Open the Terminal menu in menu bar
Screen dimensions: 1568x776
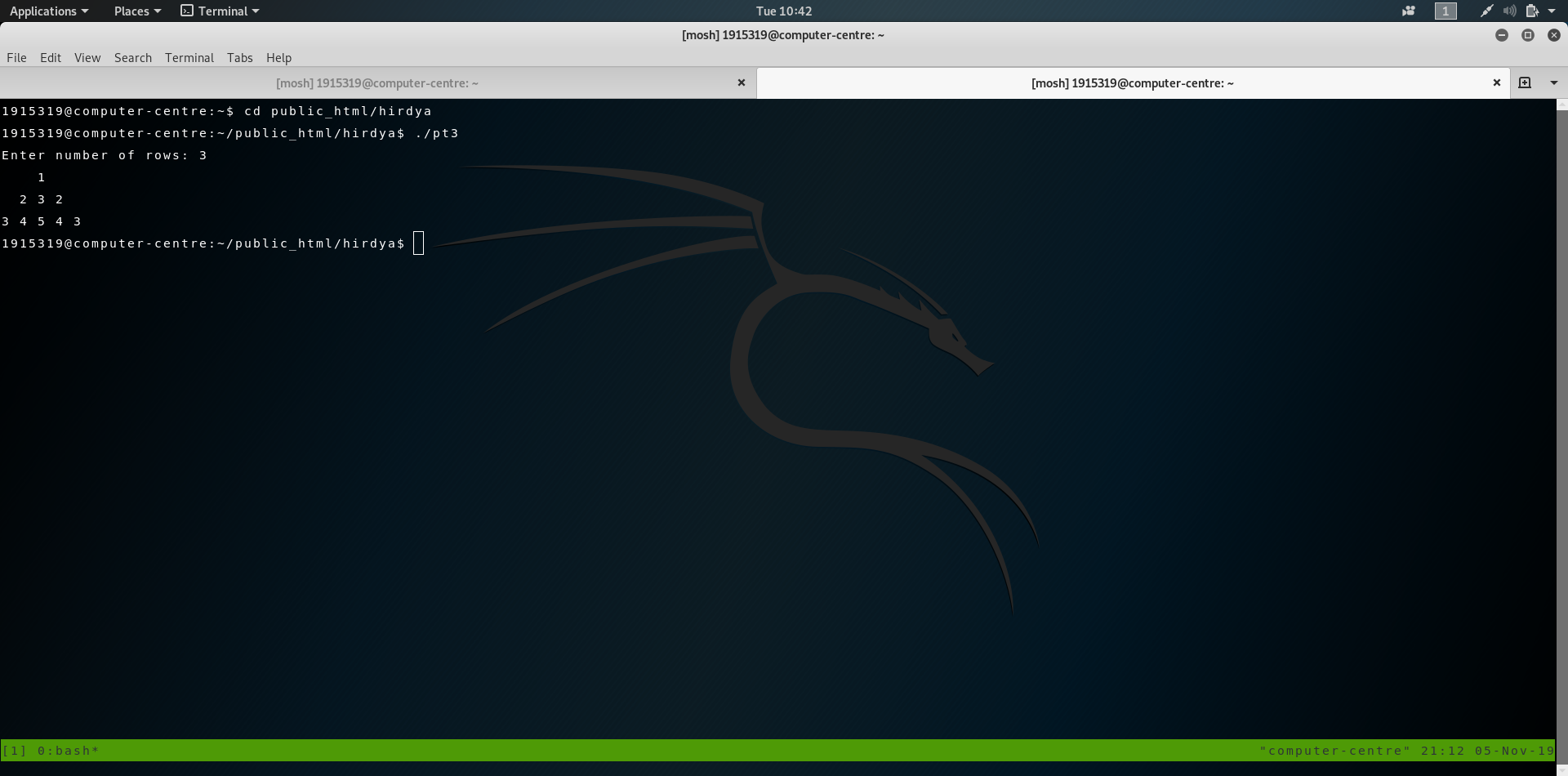189,57
